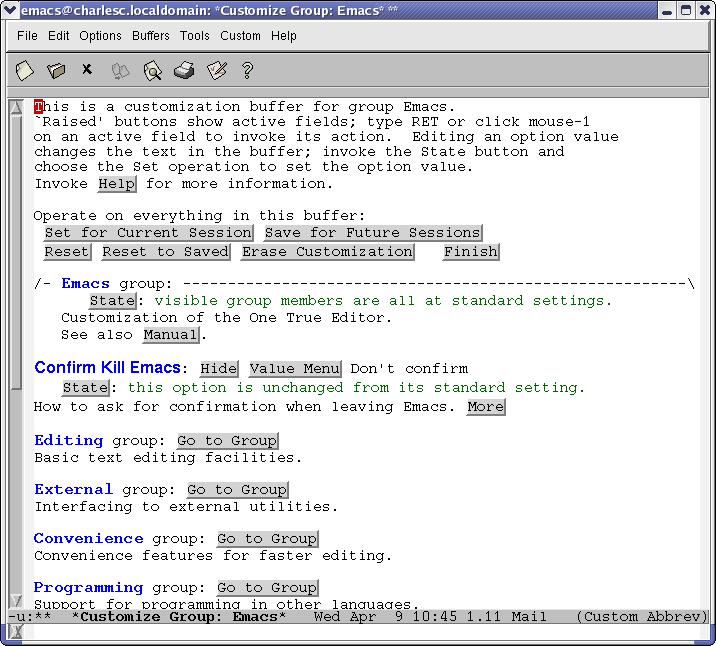Open the Value Menu for Confirm Kill Emacs
Viewport: 716px width, 646px height.
[295, 369]
